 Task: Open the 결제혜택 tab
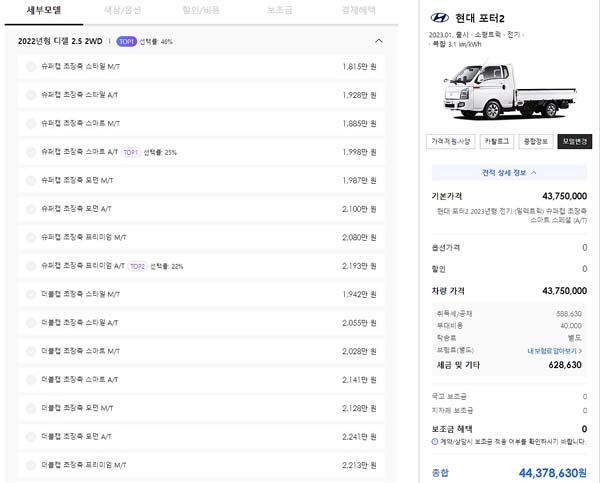359,10
